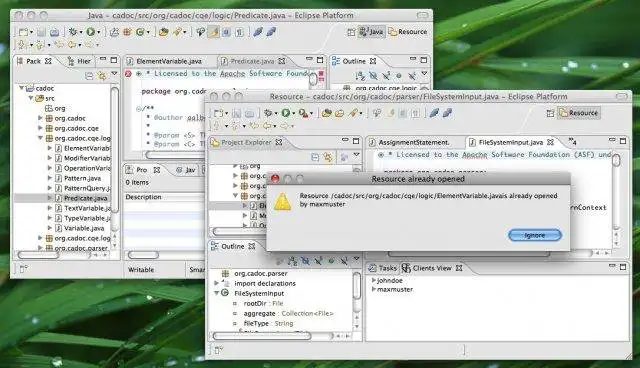Click the green Run icon in the Resource window toolbar
640x368 pixels.
click(x=286, y=113)
